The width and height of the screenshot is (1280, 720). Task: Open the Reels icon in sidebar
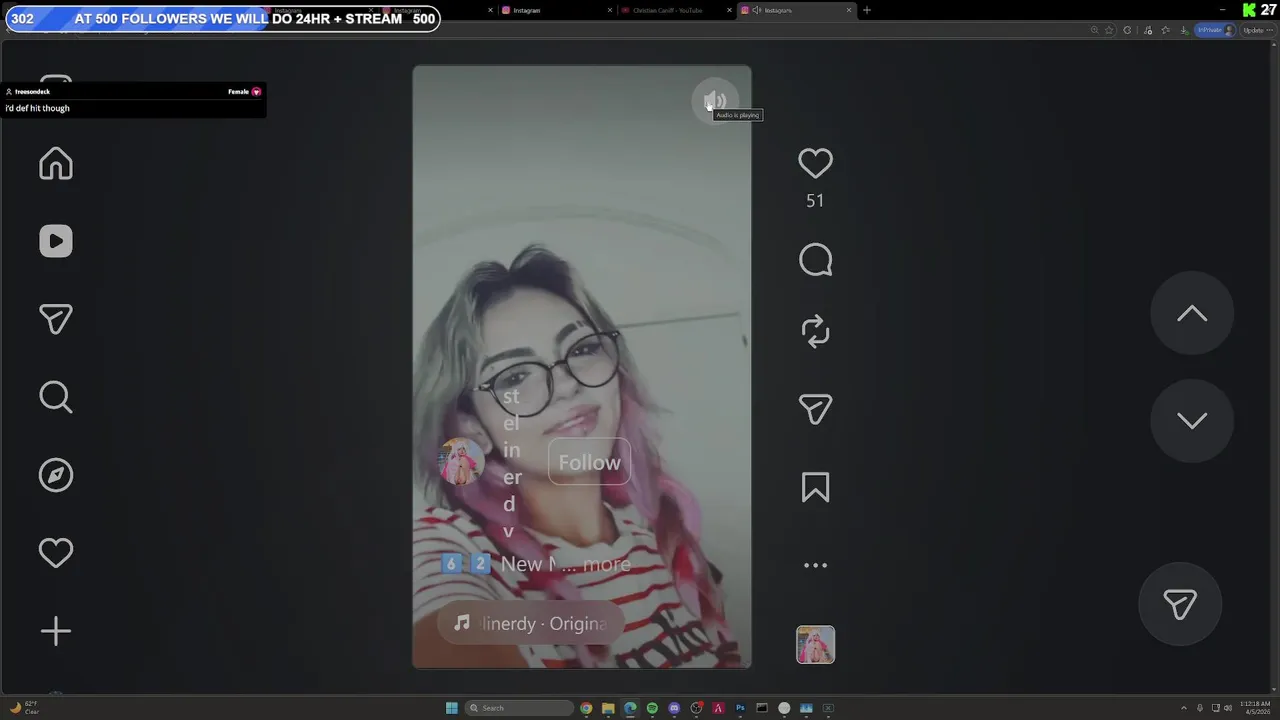pos(56,241)
